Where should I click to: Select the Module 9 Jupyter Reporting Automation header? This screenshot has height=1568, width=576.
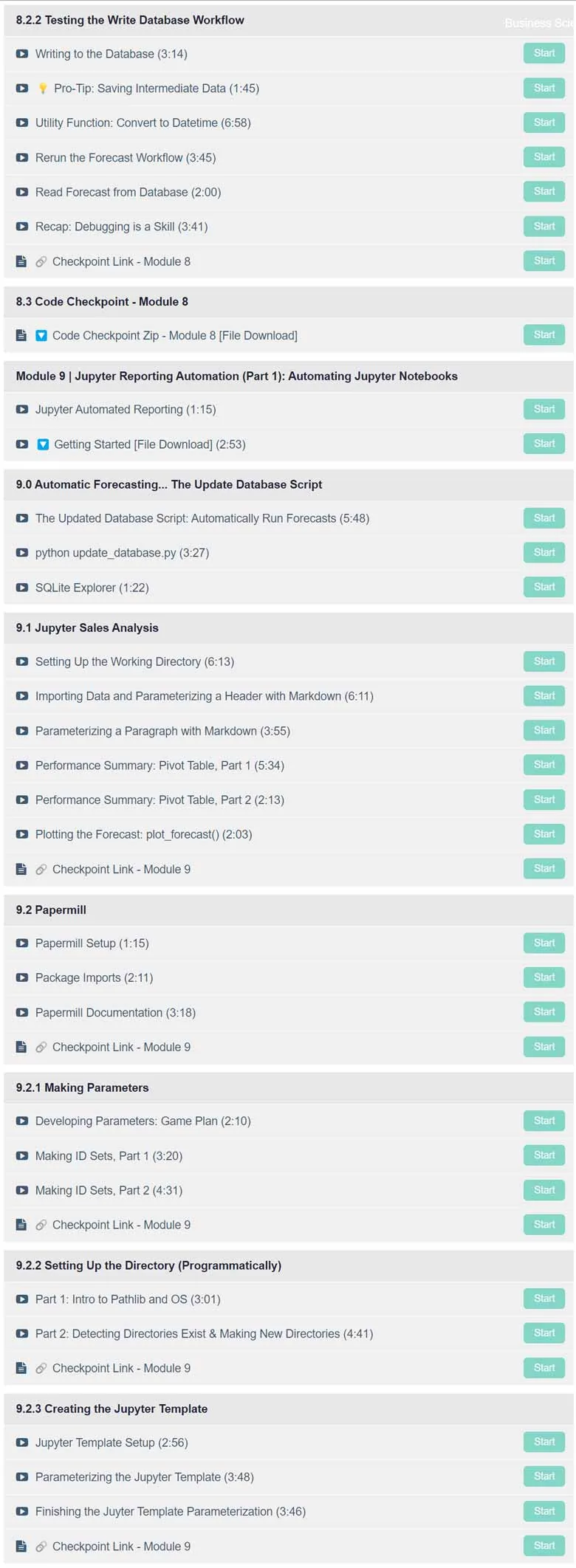click(289, 376)
